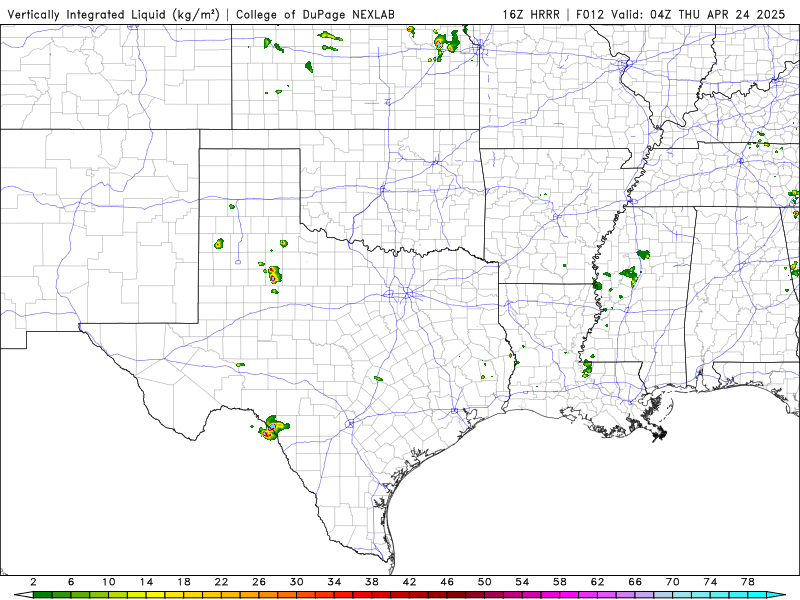Click the '42' value on the color scale

409,582
